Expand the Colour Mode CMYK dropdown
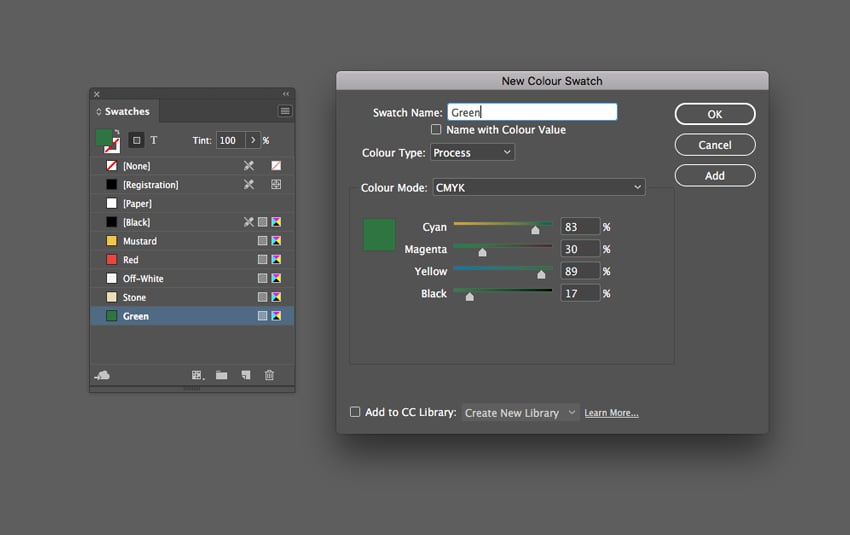 point(538,187)
